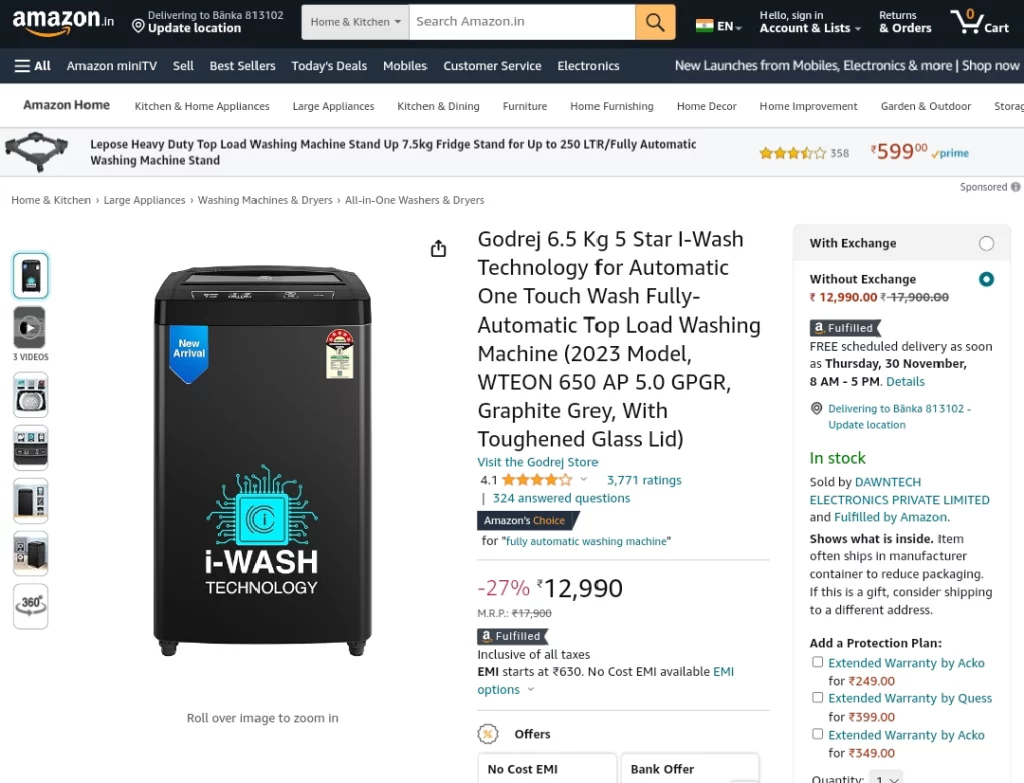
Task: Expand EMI options chevron
Action: tap(531, 690)
